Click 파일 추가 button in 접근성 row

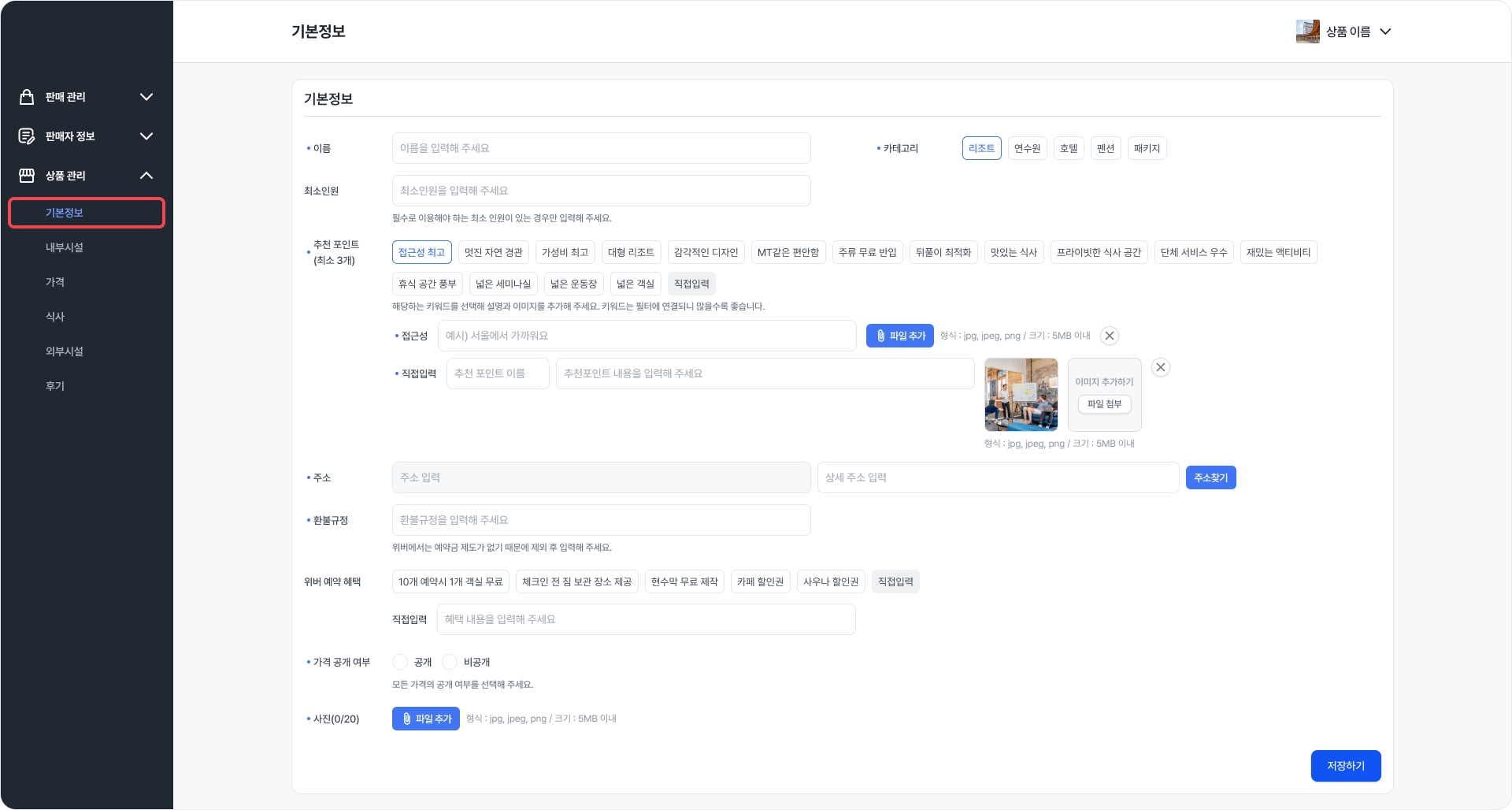(x=900, y=336)
